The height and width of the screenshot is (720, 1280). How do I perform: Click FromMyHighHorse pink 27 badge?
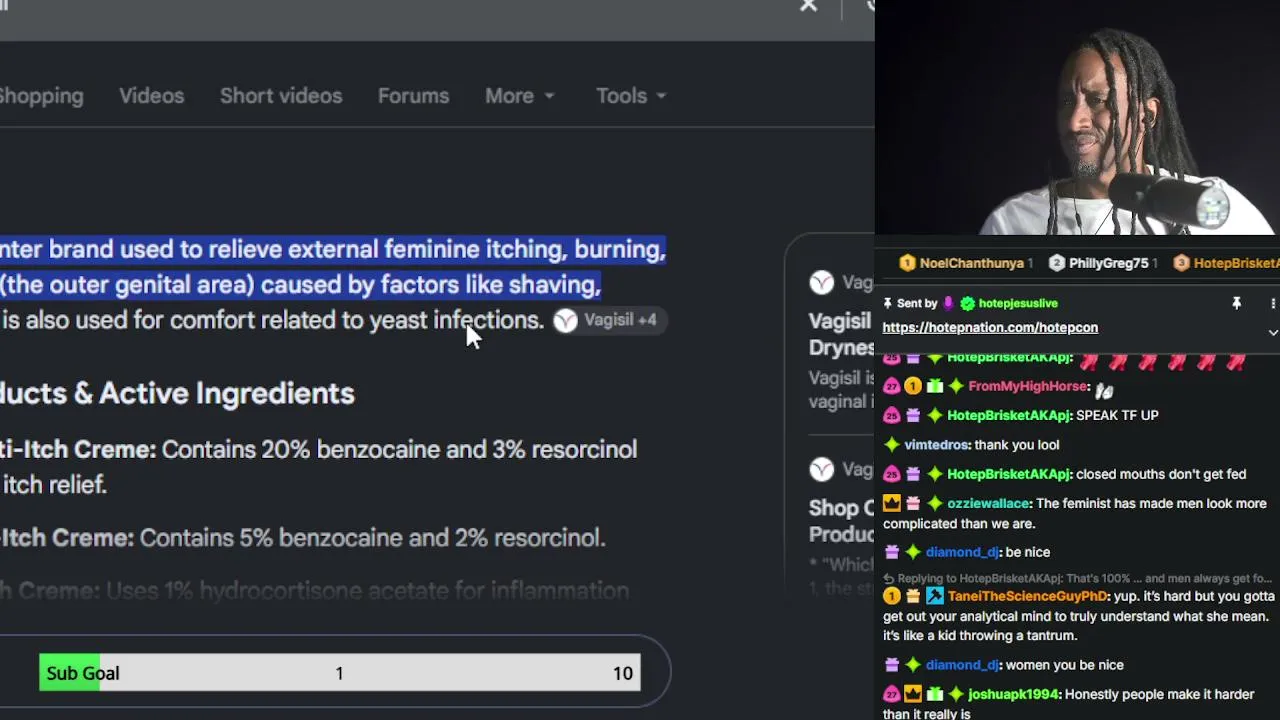[x=891, y=386]
